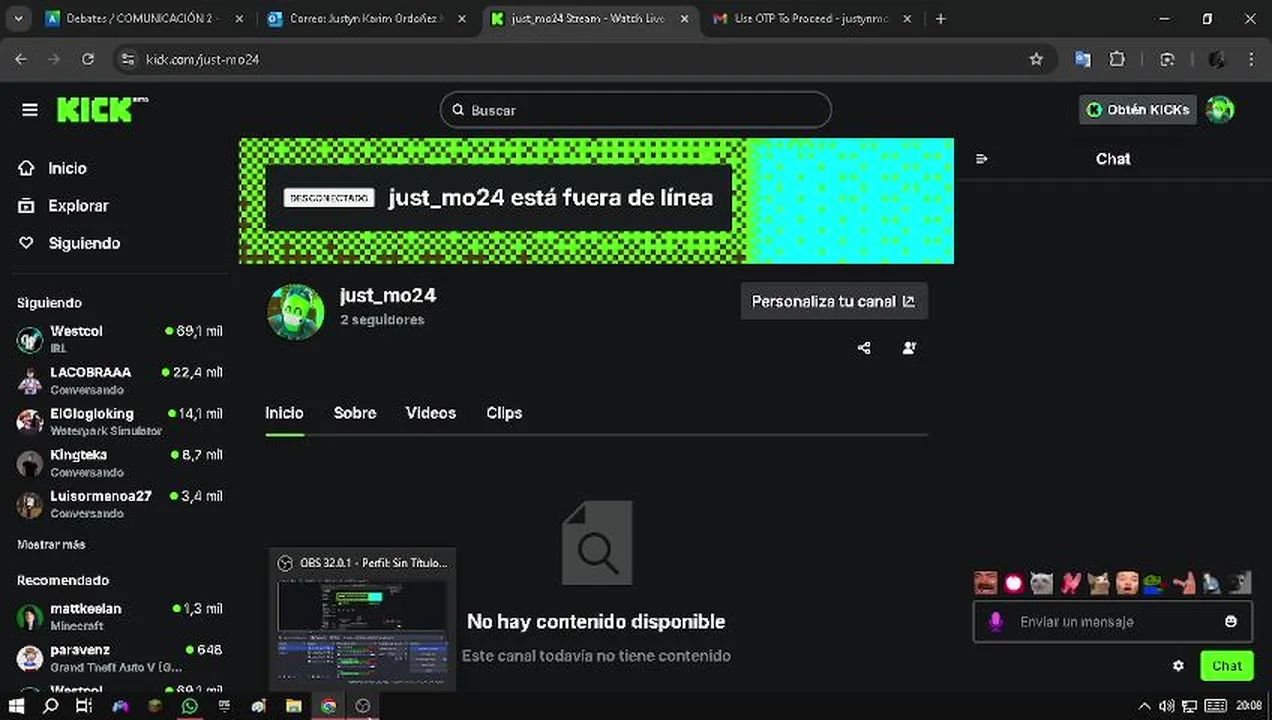Screen dimensions: 1272x720
Task: Open the user avatar menu on Kick
Action: tap(1220, 110)
